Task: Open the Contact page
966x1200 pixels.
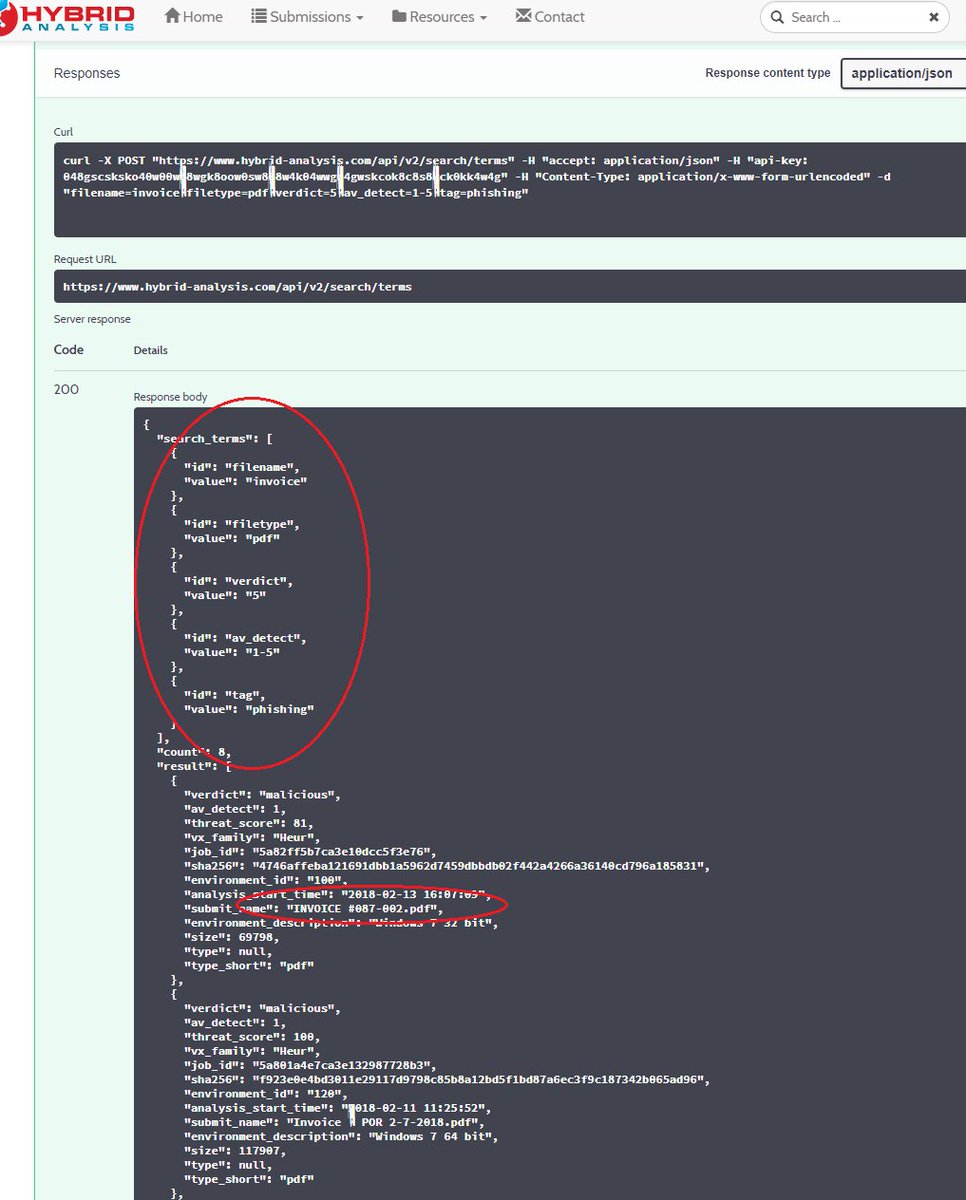Action: [x=550, y=17]
